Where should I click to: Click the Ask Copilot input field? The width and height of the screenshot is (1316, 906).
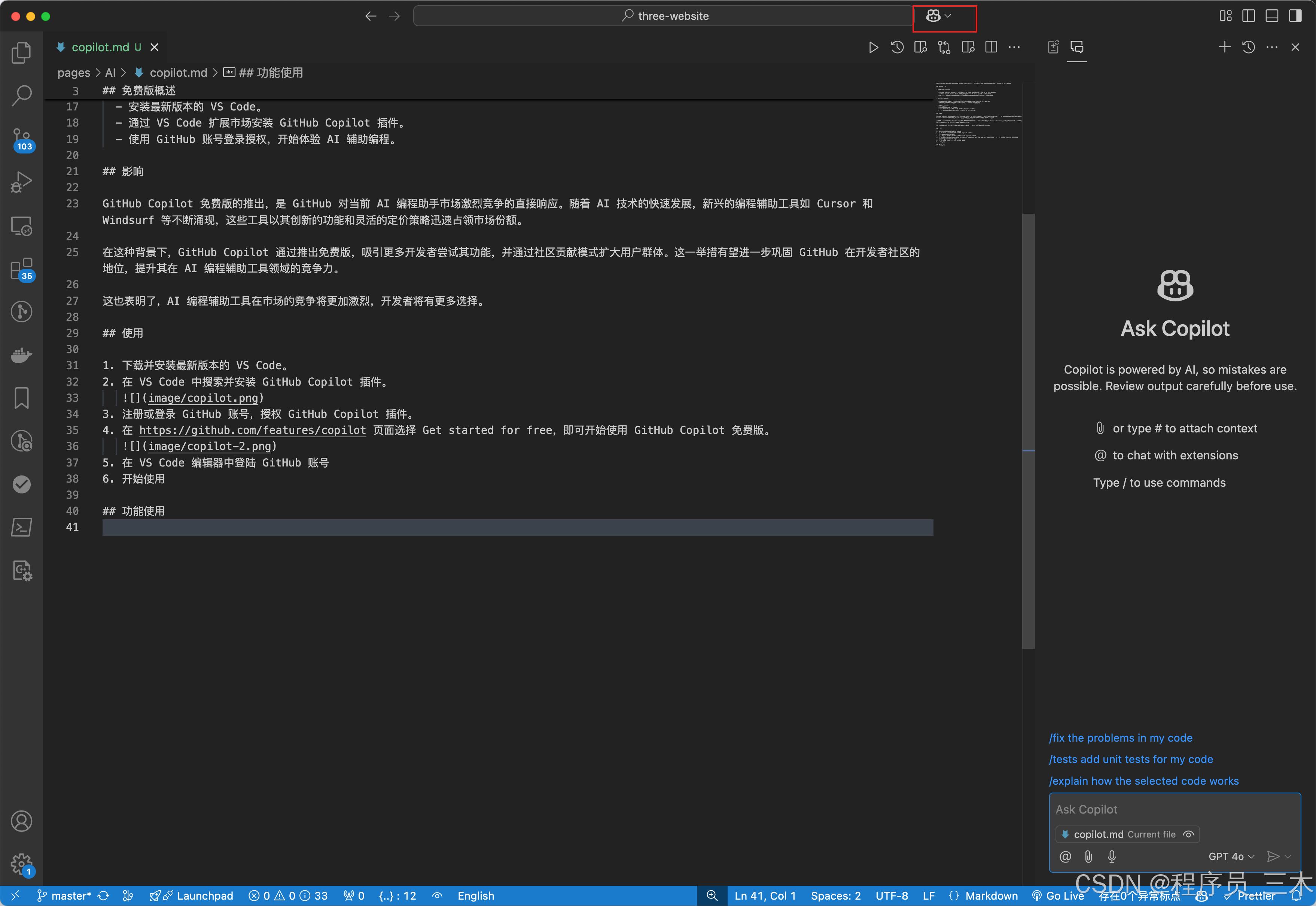[1174, 809]
